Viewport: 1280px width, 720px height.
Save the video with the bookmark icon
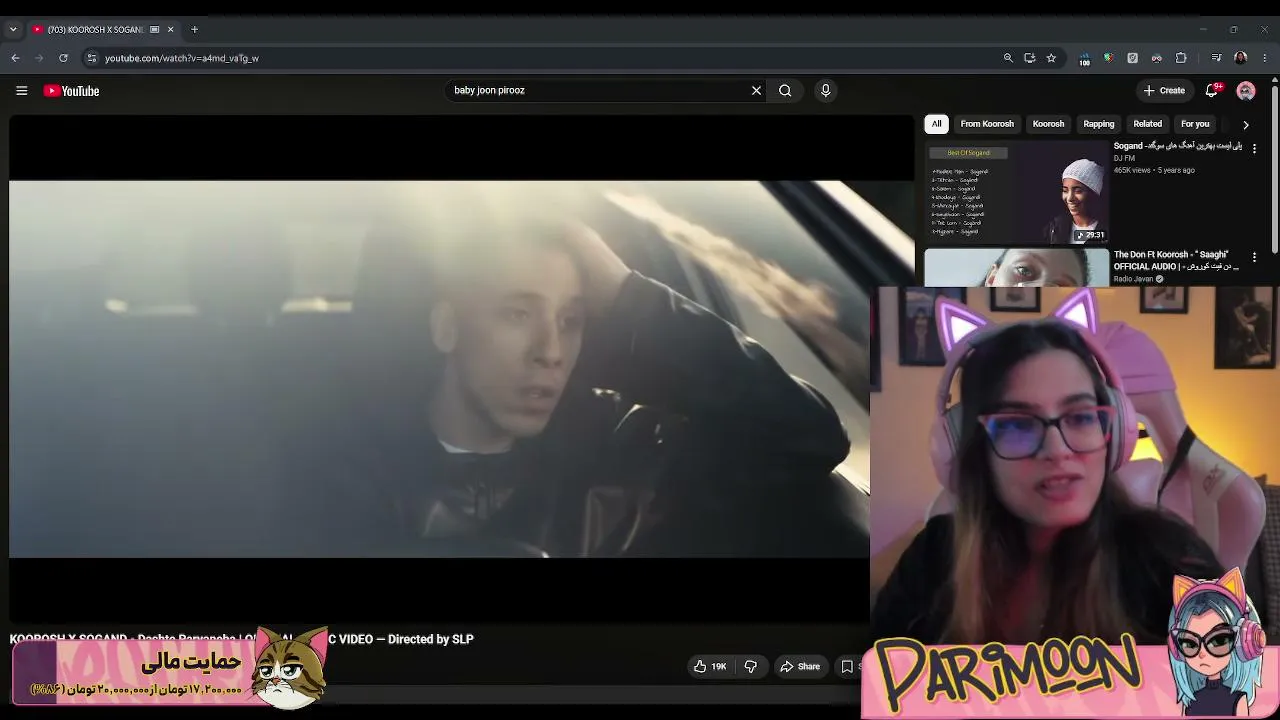(x=847, y=667)
